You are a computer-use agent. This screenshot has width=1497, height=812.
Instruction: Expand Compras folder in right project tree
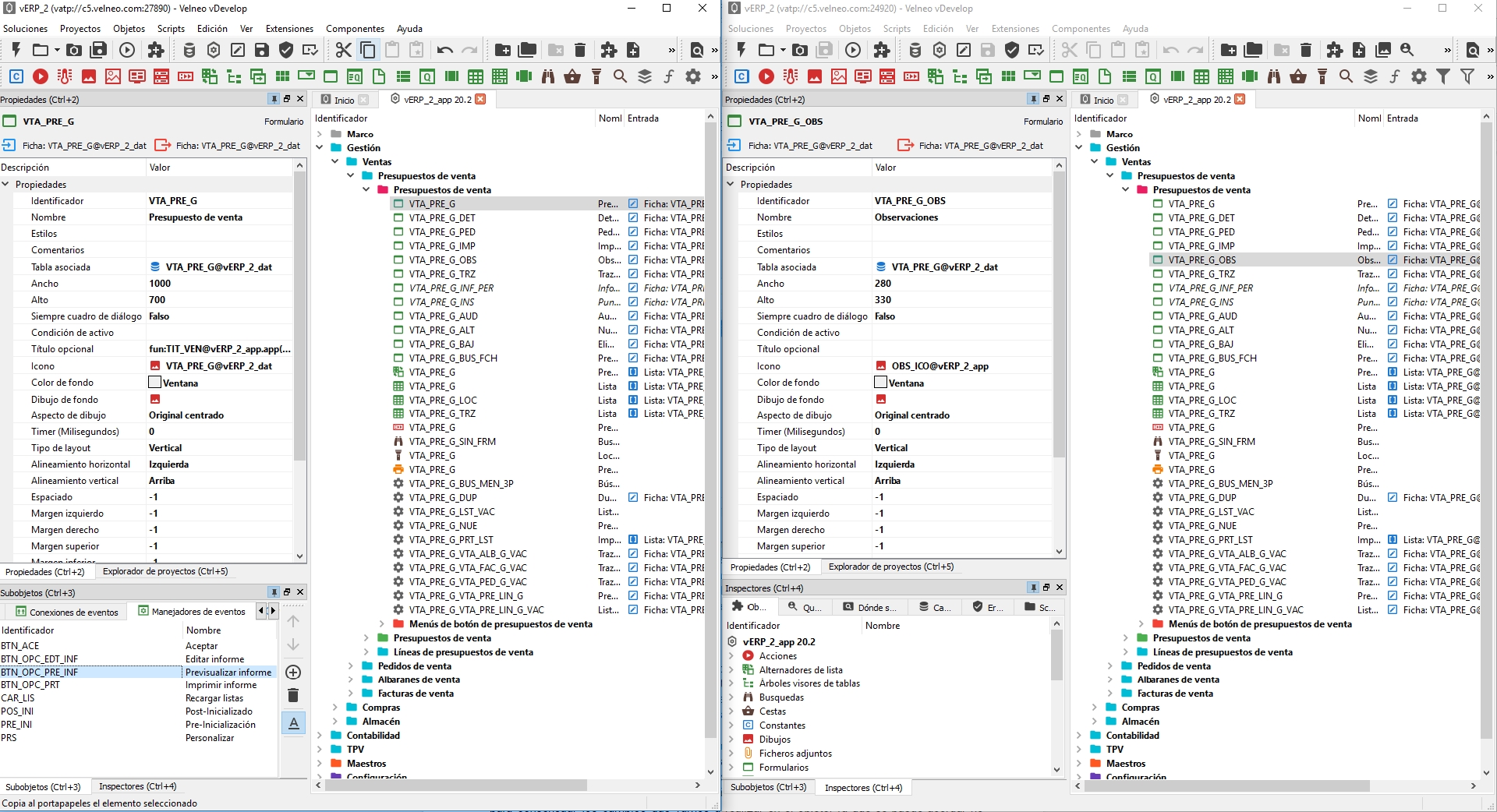(1094, 708)
